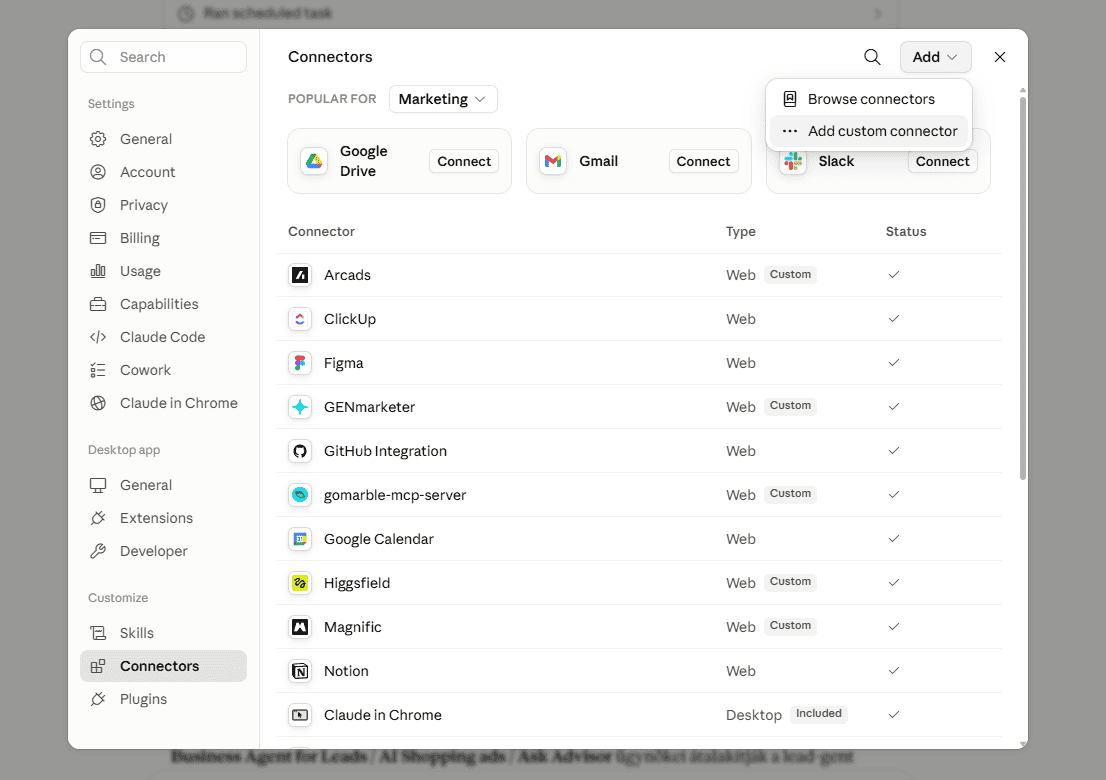
Task: Click the Connector column header
Action: coord(321,231)
